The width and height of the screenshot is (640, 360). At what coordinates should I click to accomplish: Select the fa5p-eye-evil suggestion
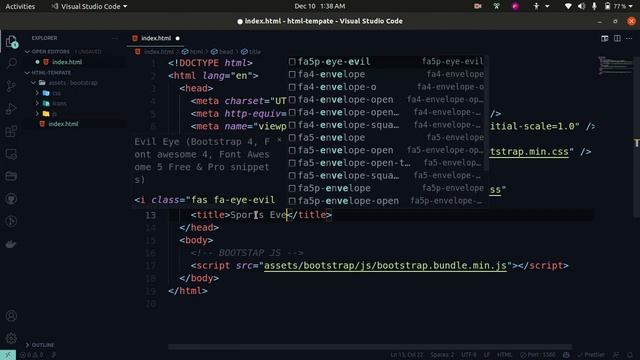pos(386,62)
